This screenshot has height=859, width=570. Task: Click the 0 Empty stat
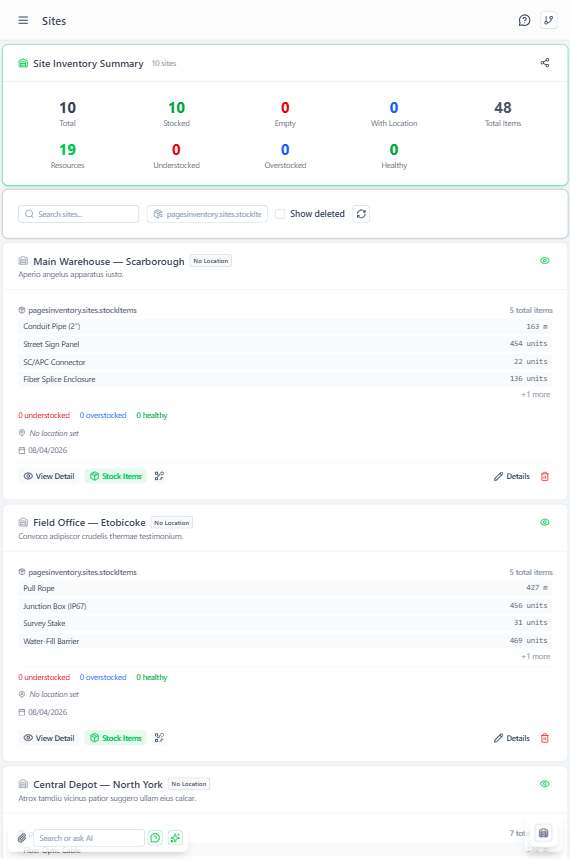click(285, 113)
